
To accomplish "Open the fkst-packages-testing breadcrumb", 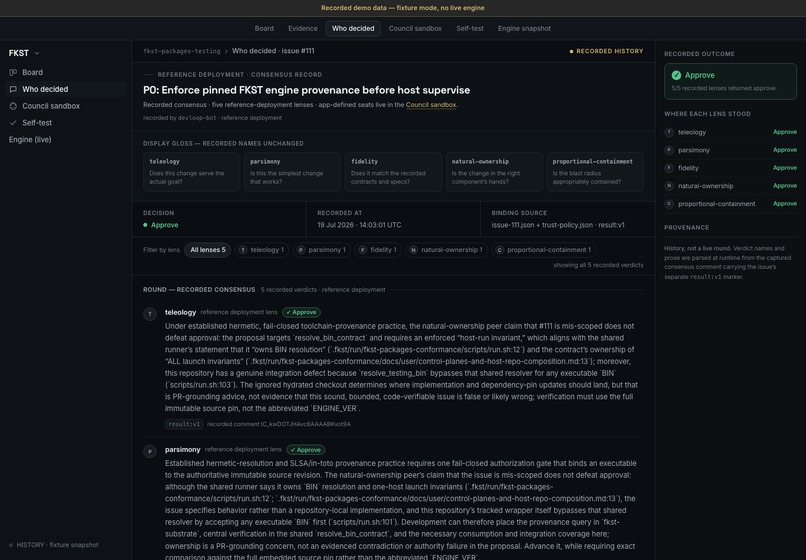I will pos(181,51).
